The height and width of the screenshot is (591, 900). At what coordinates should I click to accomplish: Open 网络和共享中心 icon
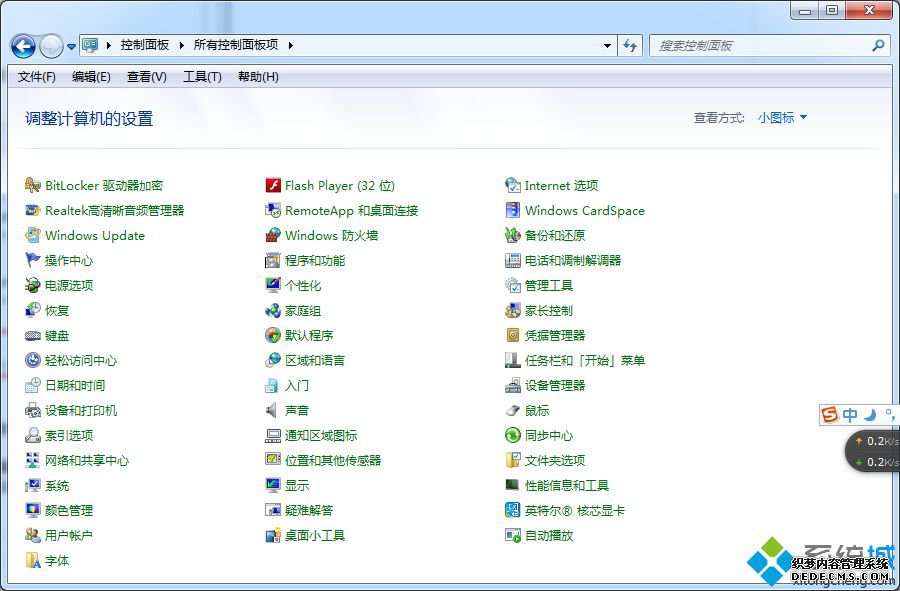(x=33, y=460)
